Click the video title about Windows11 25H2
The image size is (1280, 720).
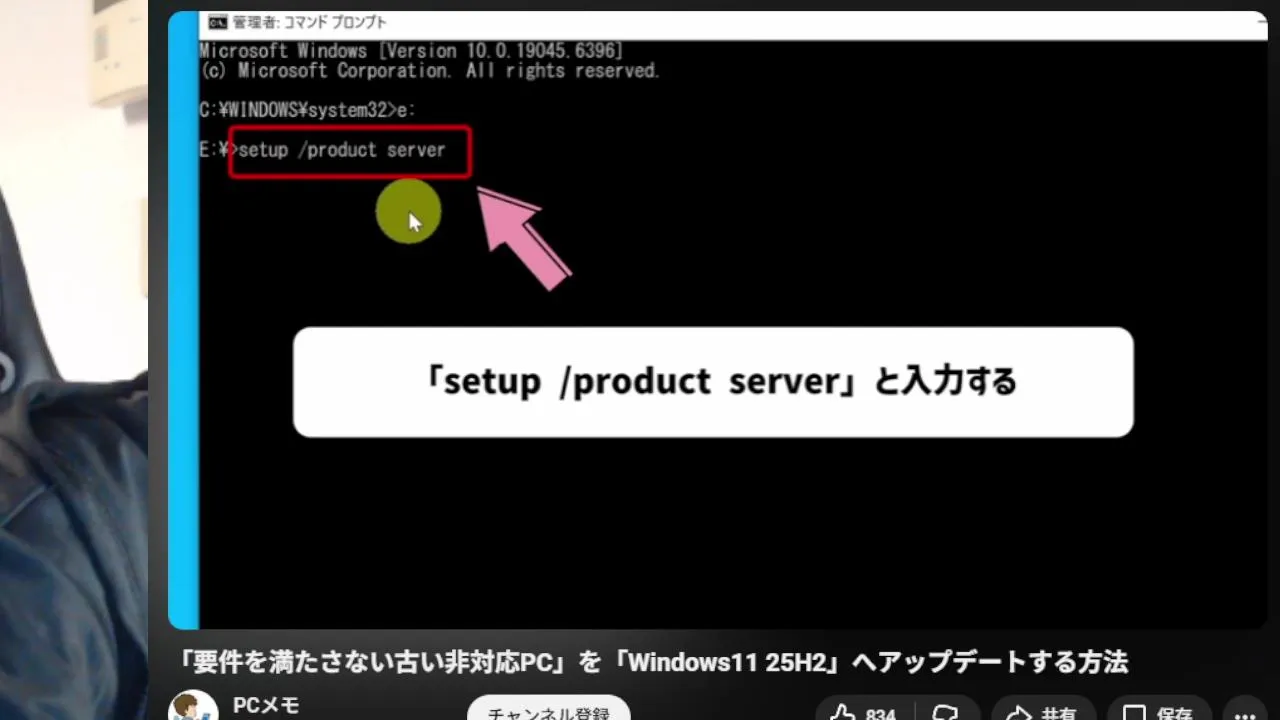[x=653, y=661]
